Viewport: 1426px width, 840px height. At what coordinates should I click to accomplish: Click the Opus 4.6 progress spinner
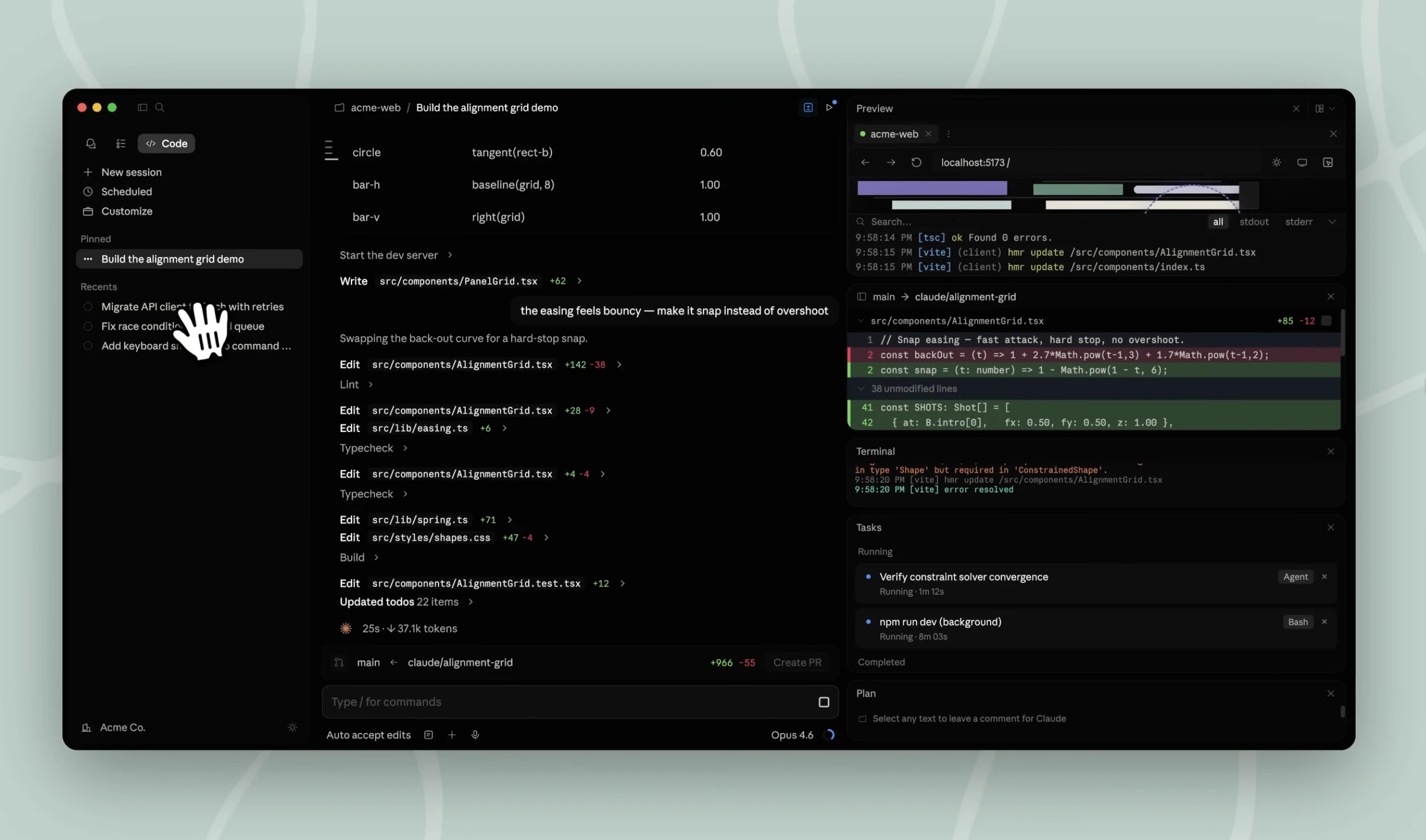pos(830,735)
